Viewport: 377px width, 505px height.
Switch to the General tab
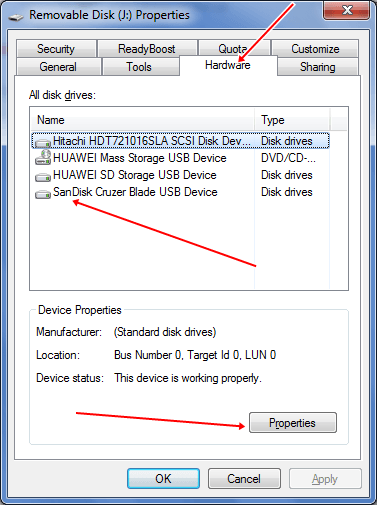58,67
